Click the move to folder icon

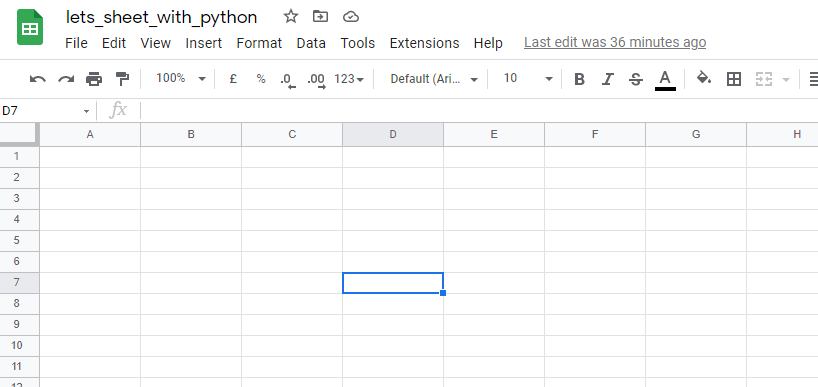pyautogui.click(x=320, y=17)
